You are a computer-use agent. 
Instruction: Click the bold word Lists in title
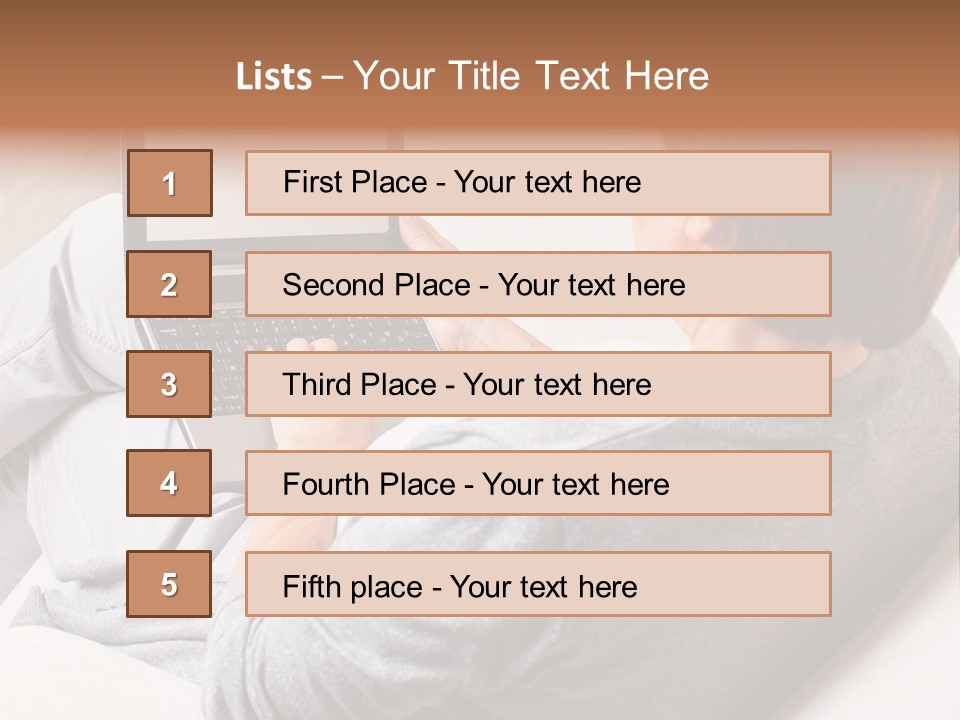point(274,77)
